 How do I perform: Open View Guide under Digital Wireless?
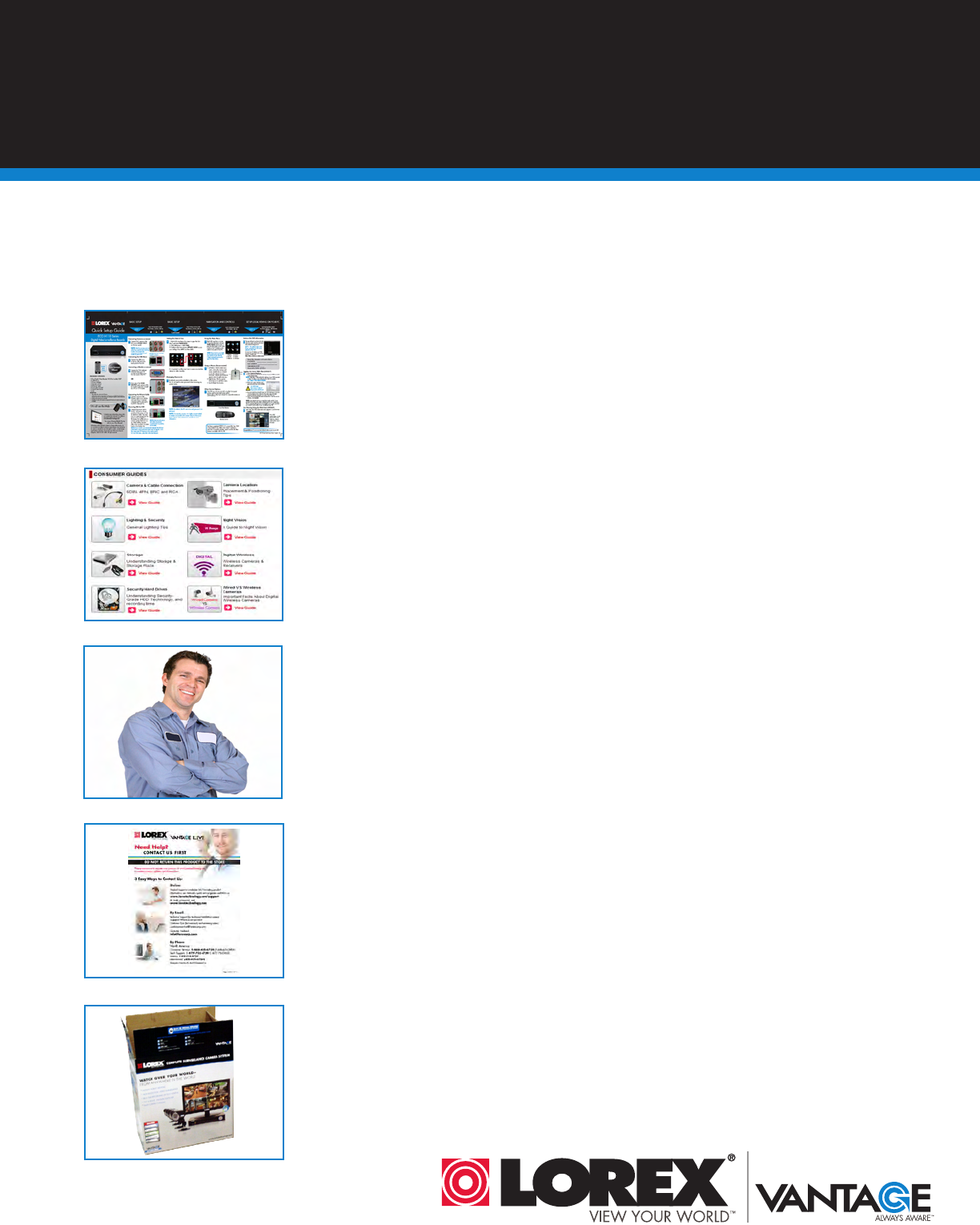click(x=240, y=573)
